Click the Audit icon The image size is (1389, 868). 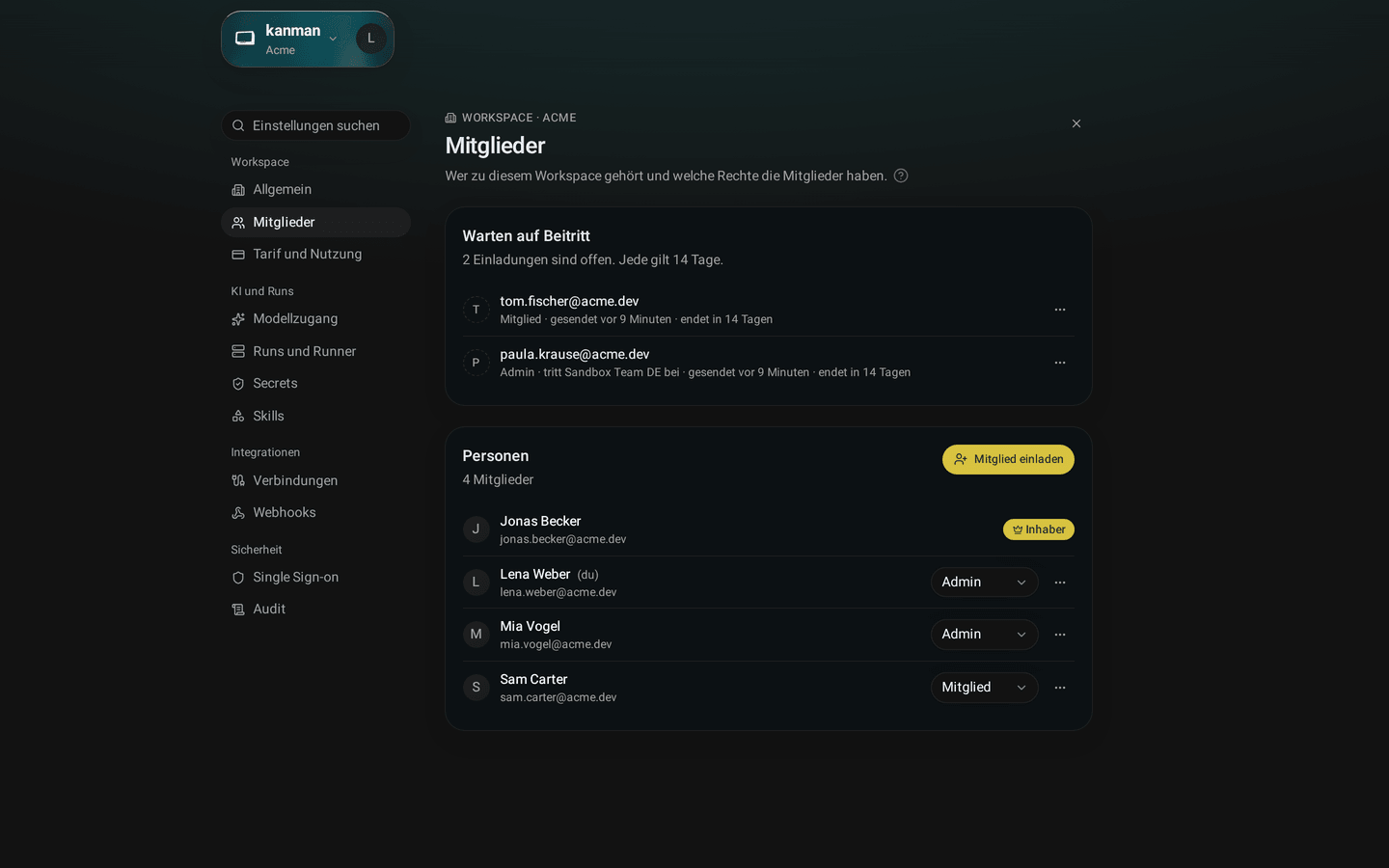coord(238,610)
